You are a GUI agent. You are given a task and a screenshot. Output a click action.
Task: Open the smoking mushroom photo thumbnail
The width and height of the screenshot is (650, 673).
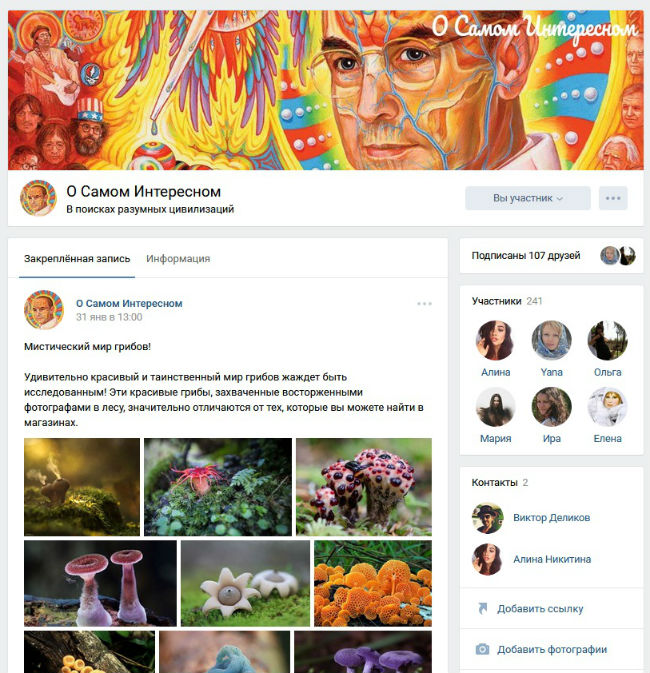[82, 487]
